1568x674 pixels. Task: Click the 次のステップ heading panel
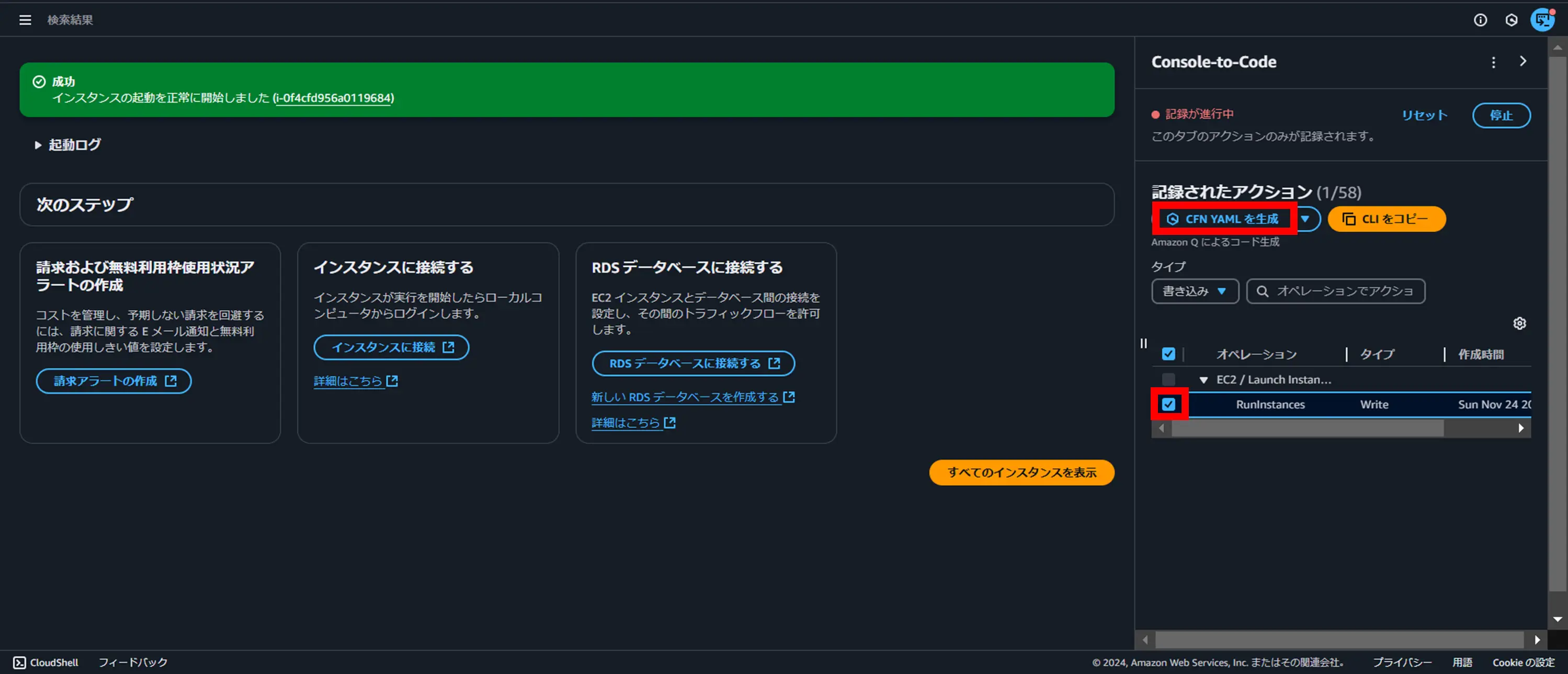567,205
